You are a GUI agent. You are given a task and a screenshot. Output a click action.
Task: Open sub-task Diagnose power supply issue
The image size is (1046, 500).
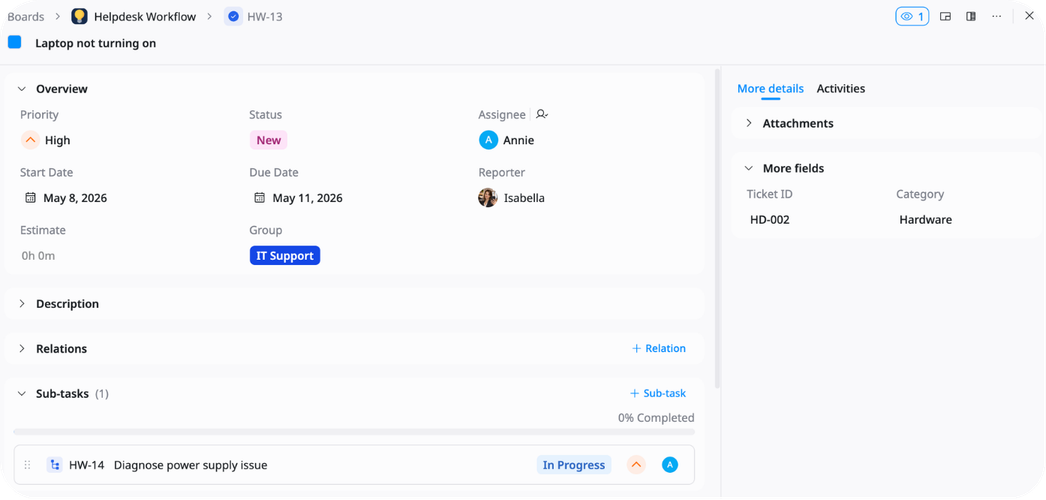(191, 465)
